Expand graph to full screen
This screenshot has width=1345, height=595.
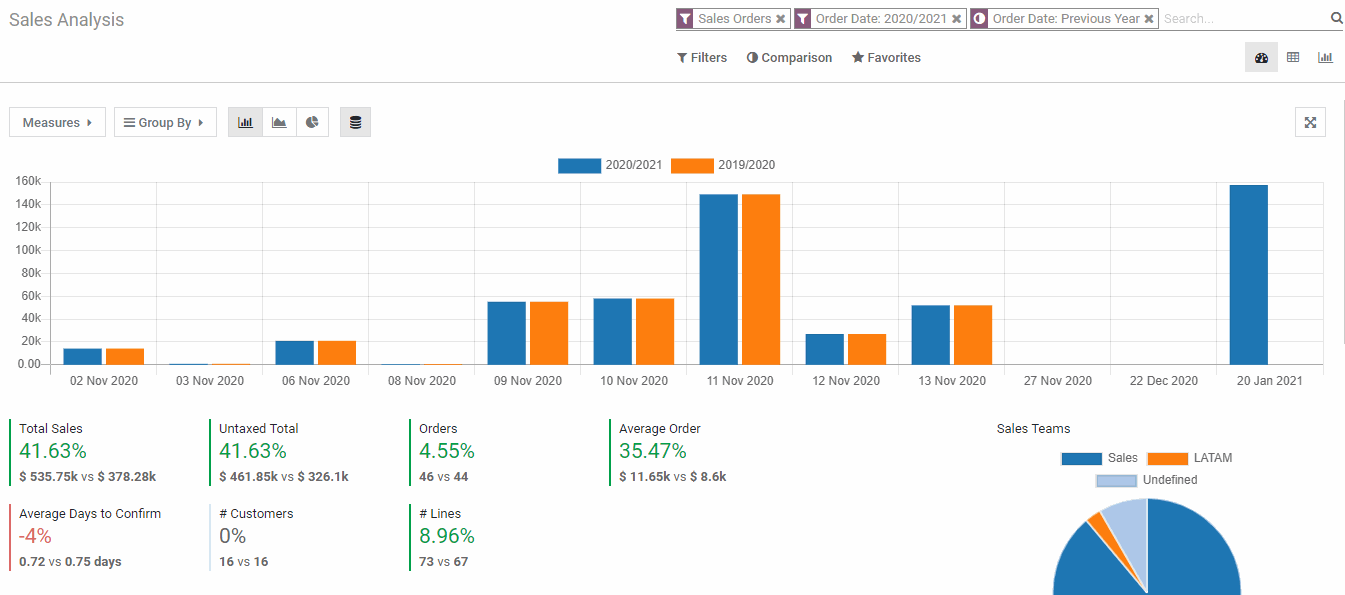(x=1310, y=122)
